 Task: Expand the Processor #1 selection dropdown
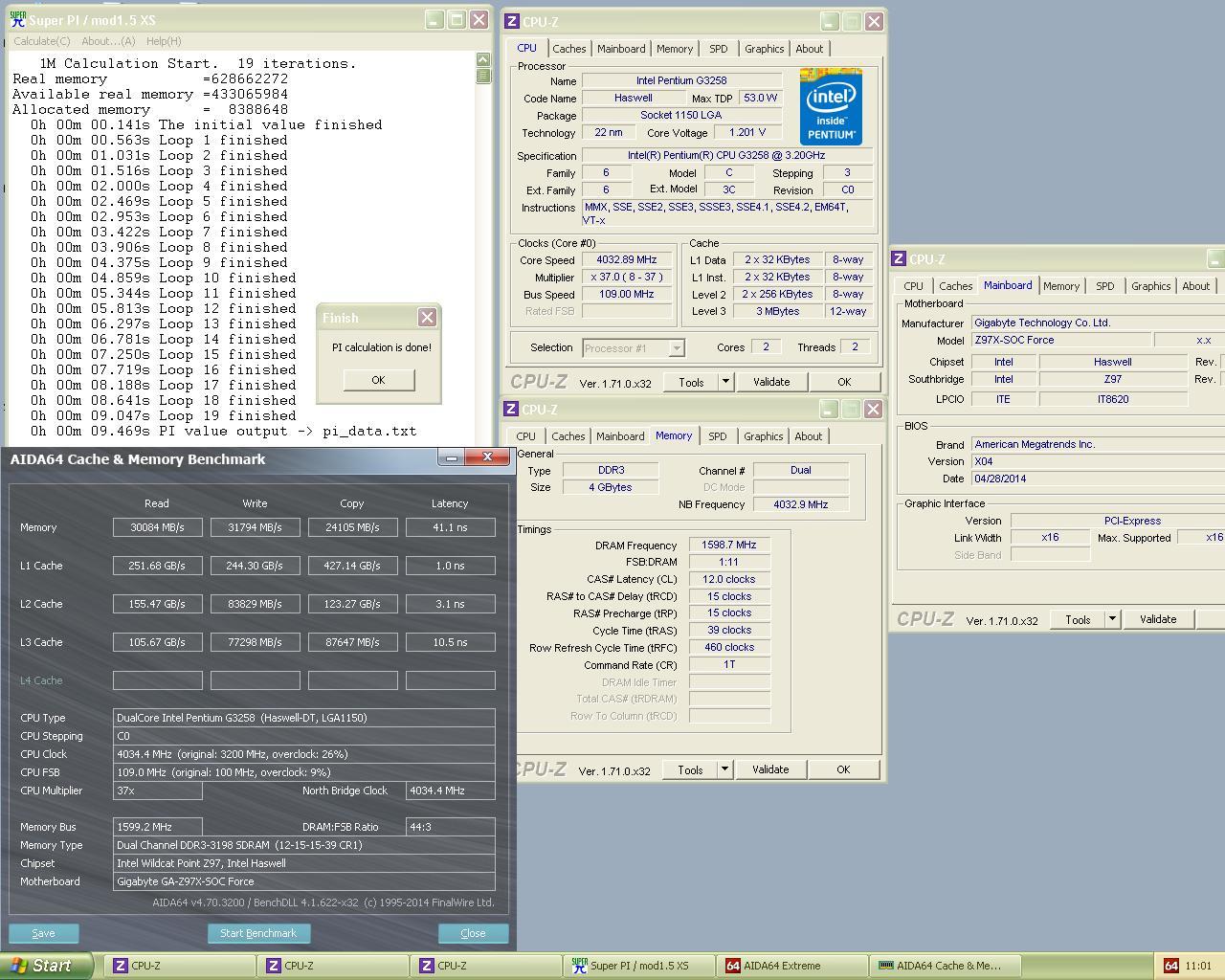[677, 348]
